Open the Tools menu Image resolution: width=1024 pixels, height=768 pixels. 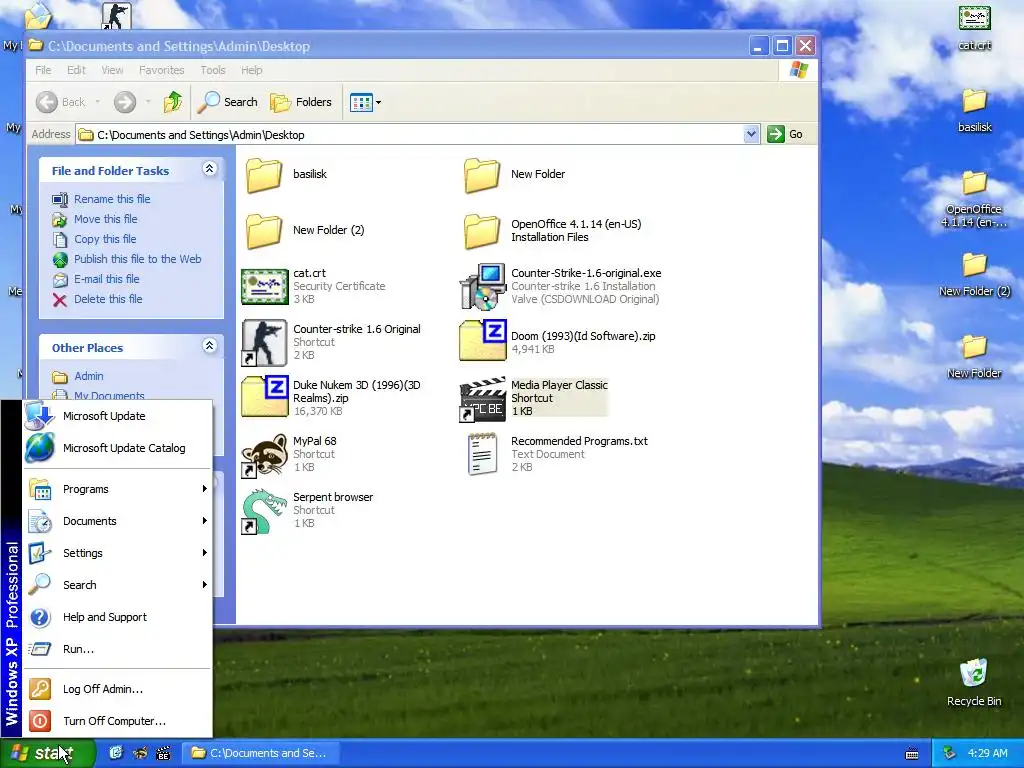(x=213, y=70)
